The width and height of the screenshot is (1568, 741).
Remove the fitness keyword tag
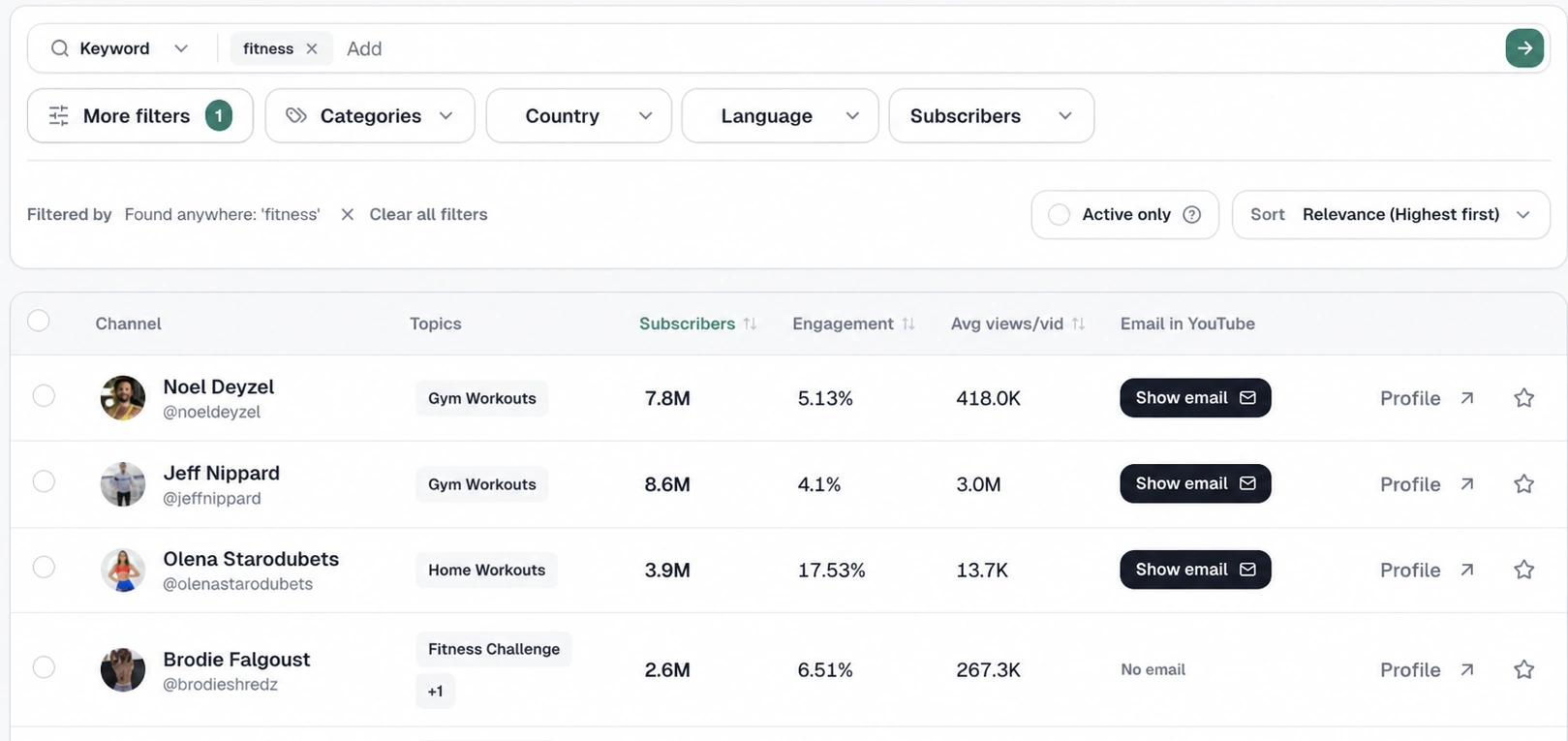coord(312,48)
